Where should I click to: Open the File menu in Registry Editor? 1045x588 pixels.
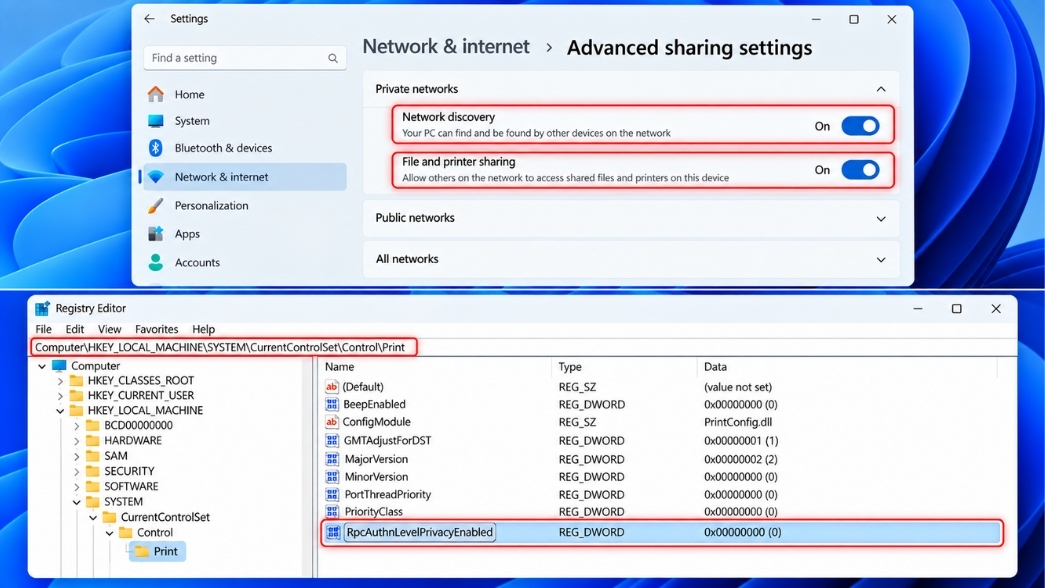[43, 329]
